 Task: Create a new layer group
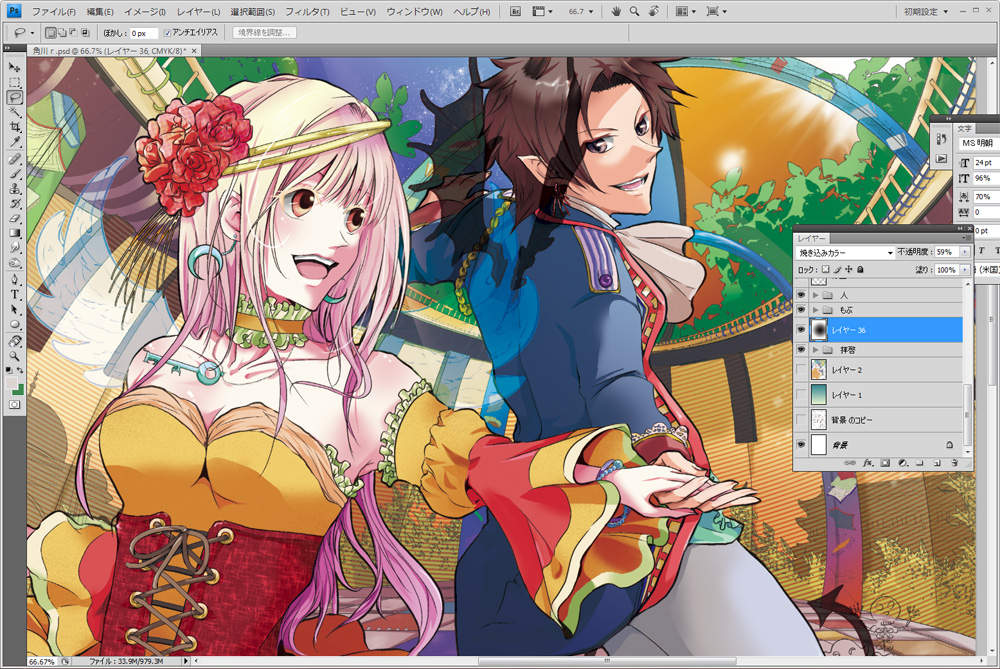[x=920, y=463]
